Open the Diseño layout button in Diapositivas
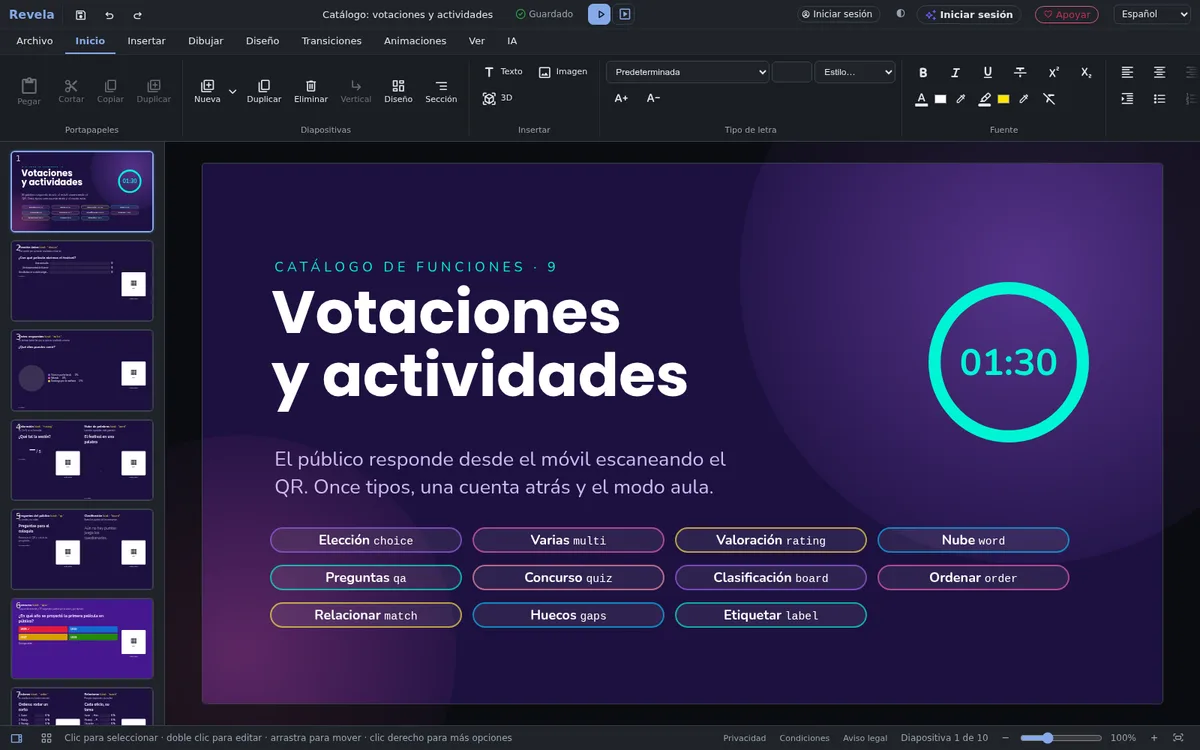1200x750 pixels. pyautogui.click(x=398, y=91)
